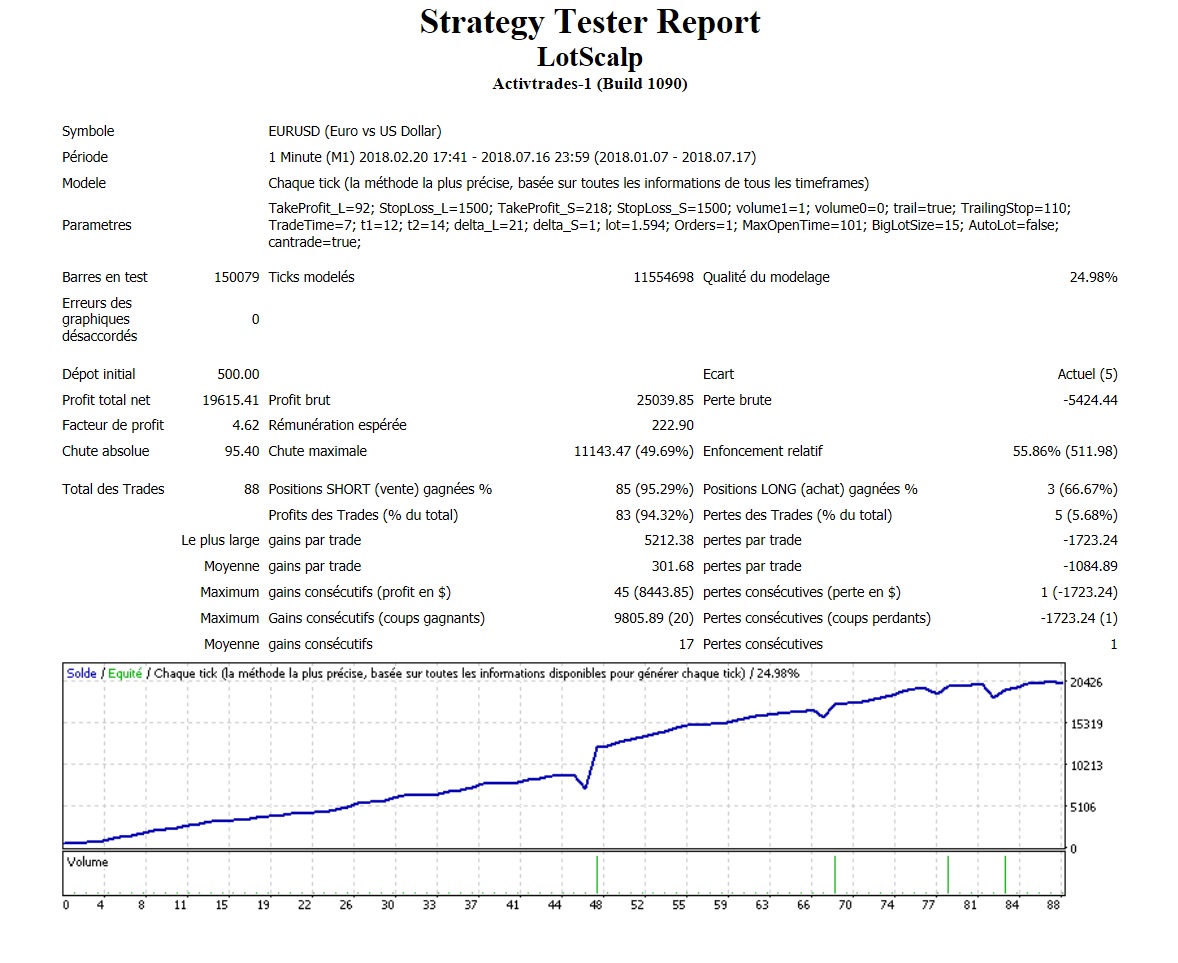Viewport: 1178px width, 963px height.
Task: Click SHORT positions value 85 (95.29%)
Action: pyautogui.click(x=654, y=489)
